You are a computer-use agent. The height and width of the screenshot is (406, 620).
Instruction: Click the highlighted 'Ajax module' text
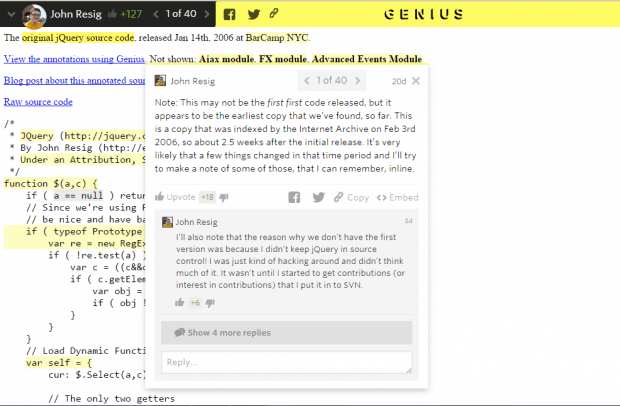click(x=226, y=59)
